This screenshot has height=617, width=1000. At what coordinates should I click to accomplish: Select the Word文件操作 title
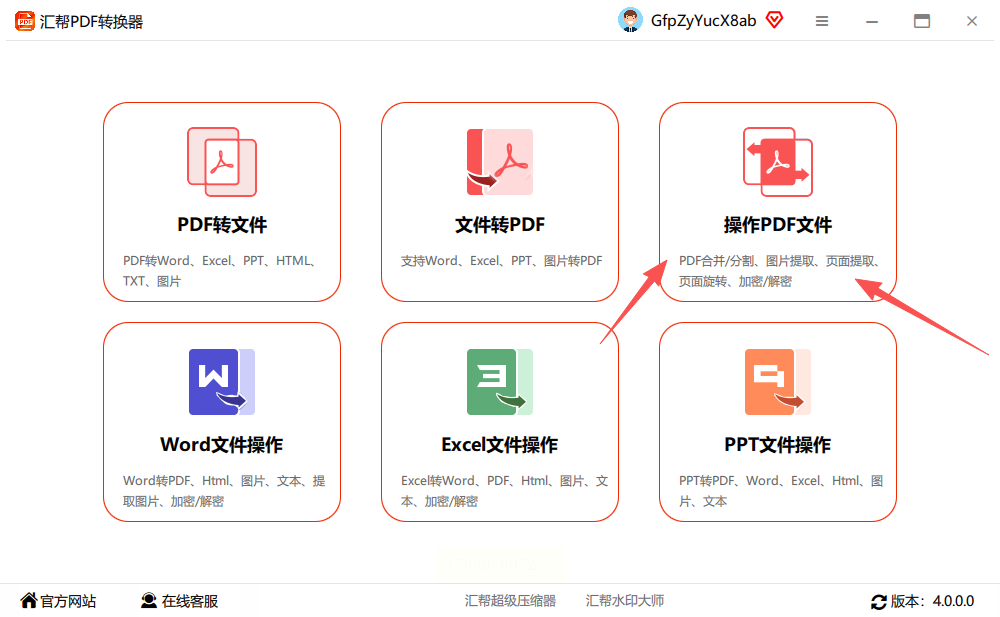click(222, 445)
